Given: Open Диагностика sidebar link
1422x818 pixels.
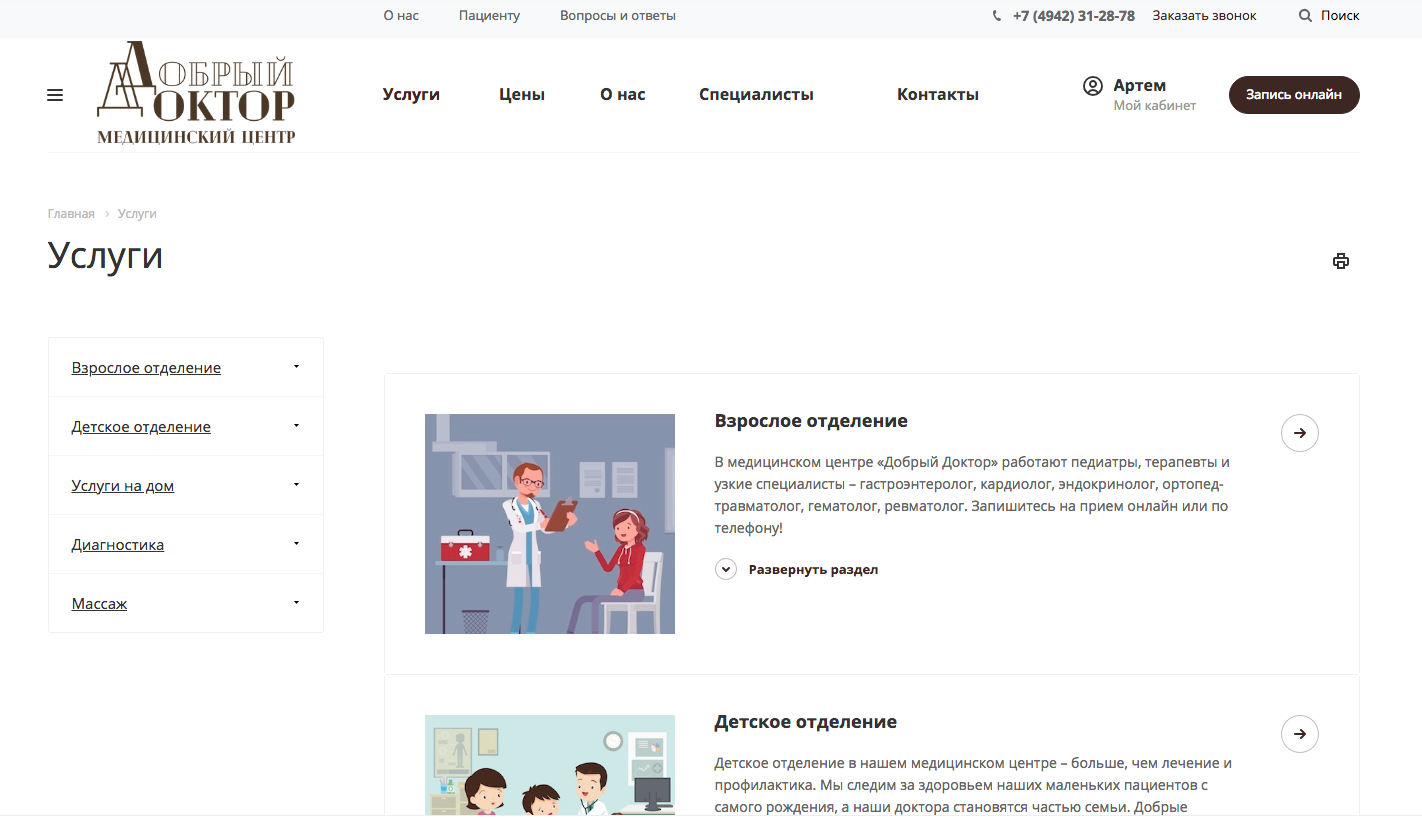Looking at the screenshot, I should 118,545.
